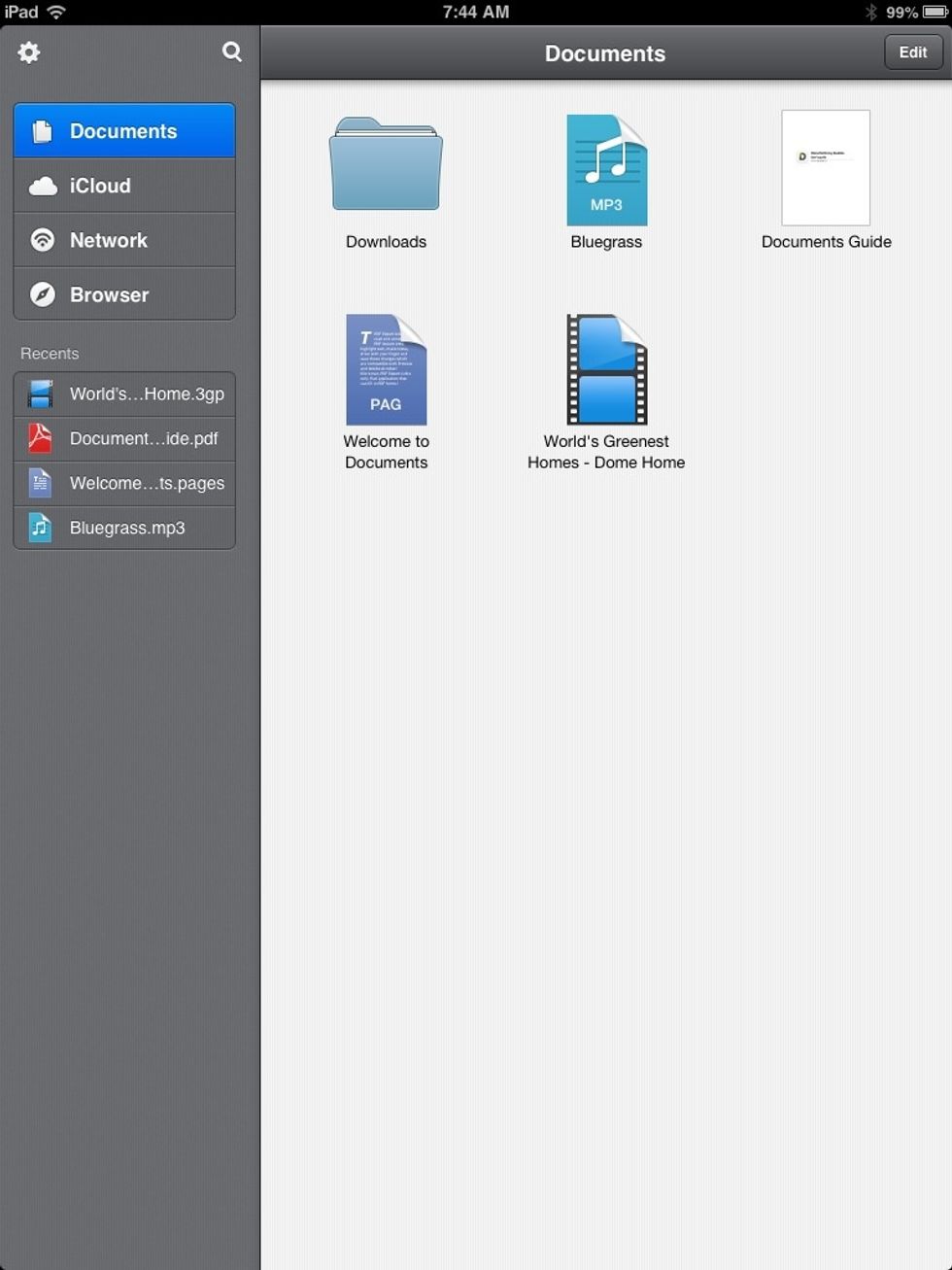Click the Downloads label
This screenshot has width=952, height=1270.
click(x=386, y=242)
